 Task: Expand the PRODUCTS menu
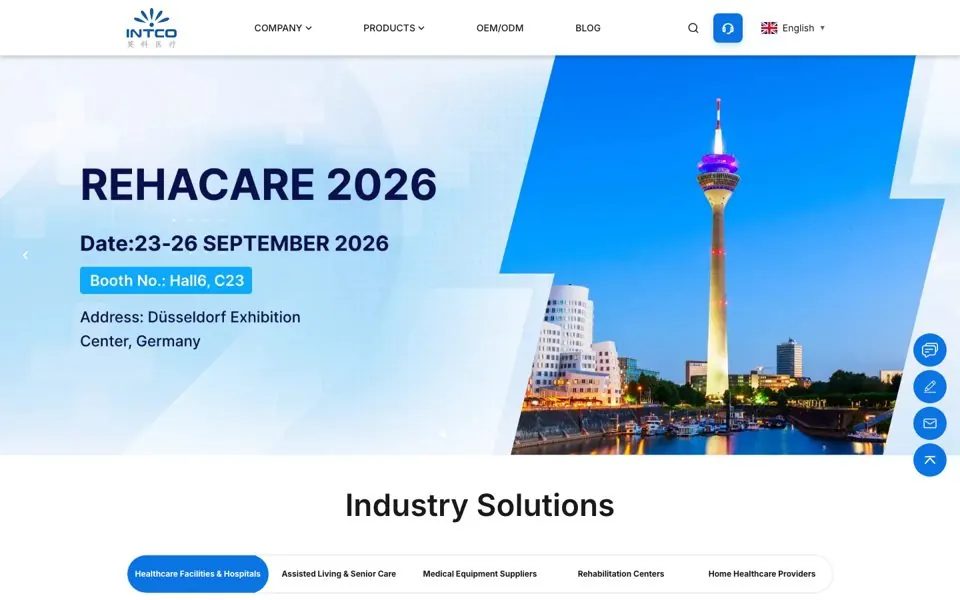(x=394, y=28)
